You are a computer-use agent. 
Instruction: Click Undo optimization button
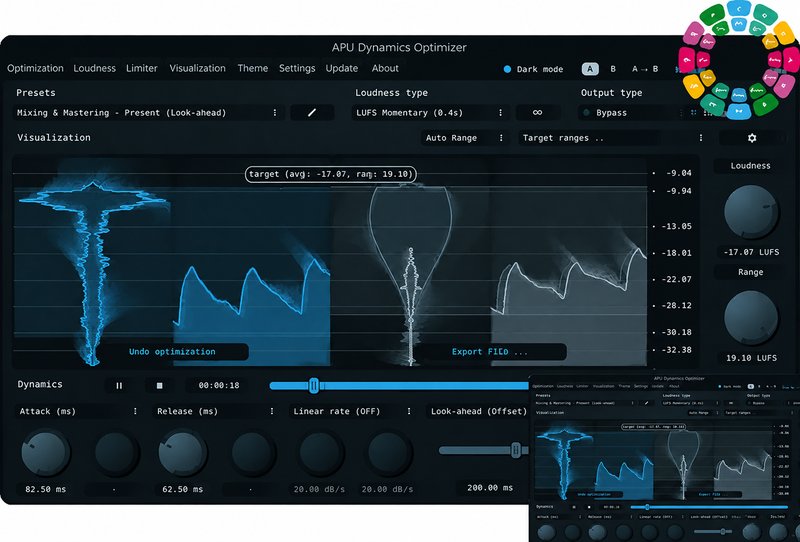172,352
